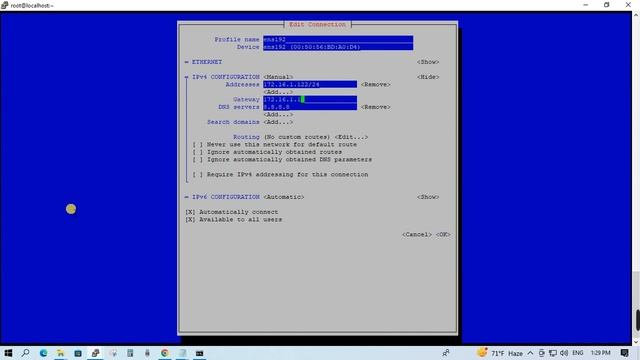The height and width of the screenshot is (360, 640).
Task: Focus the DNS servers input field
Action: point(310,107)
